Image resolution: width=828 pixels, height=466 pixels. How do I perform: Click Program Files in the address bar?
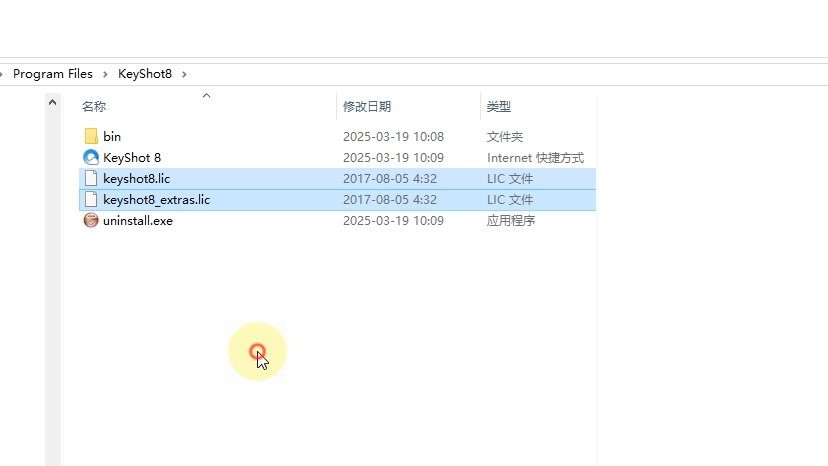pos(53,74)
